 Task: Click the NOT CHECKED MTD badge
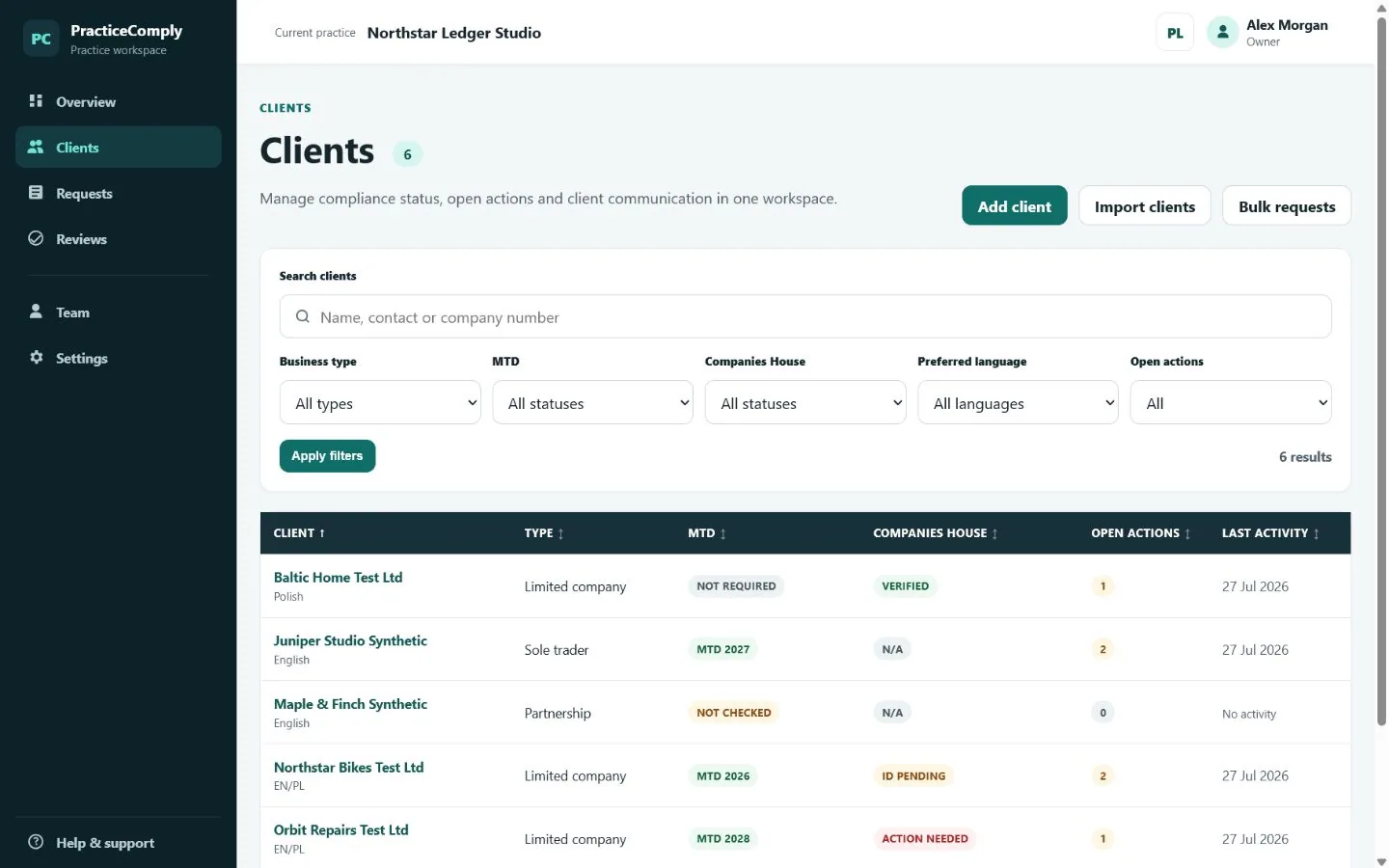click(733, 713)
